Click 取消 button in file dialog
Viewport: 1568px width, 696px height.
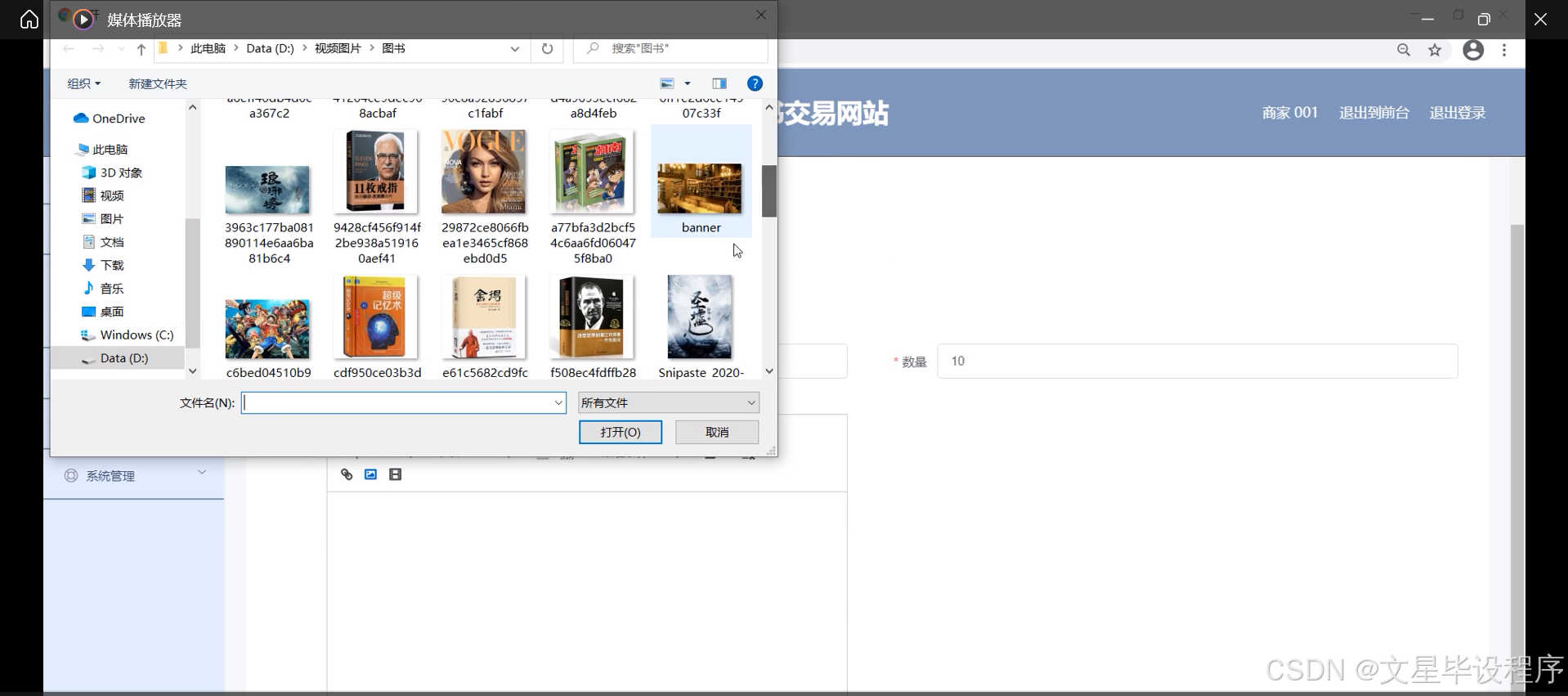click(x=717, y=432)
